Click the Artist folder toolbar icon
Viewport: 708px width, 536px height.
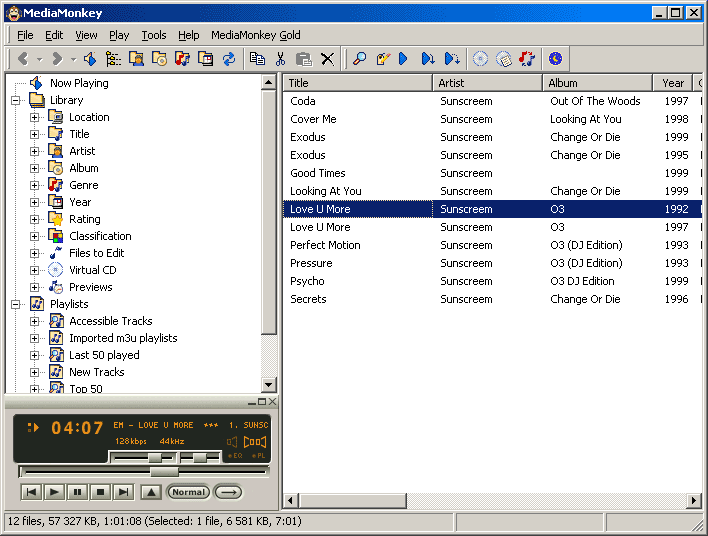pyautogui.click(x=136, y=59)
